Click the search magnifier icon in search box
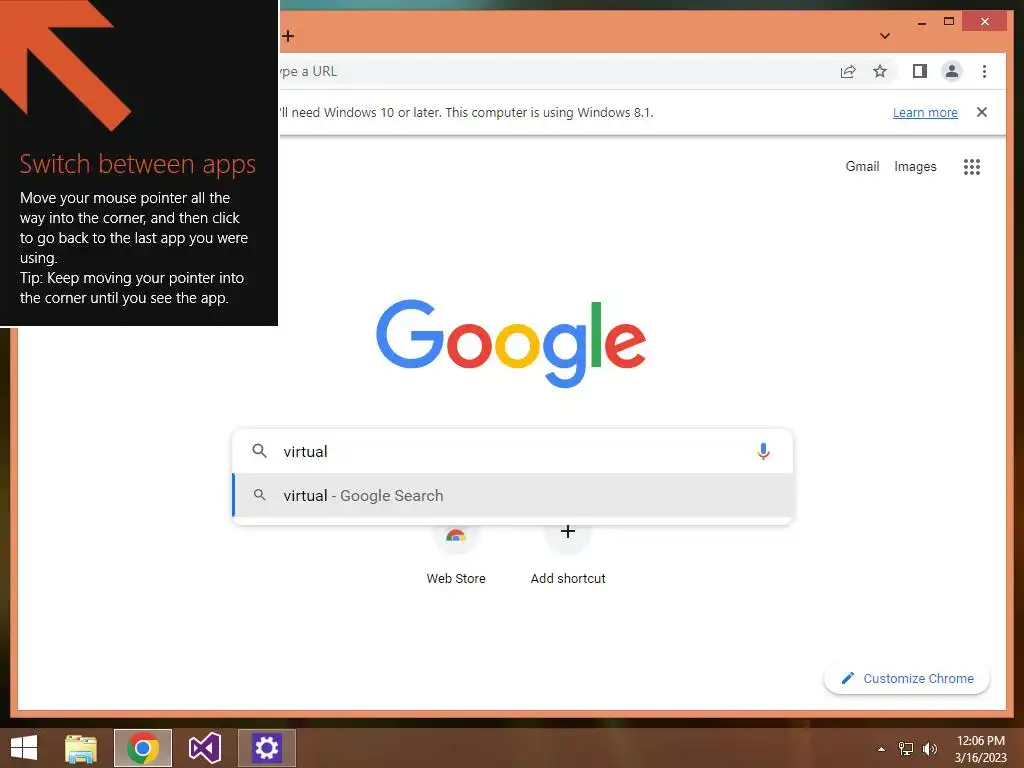 point(259,451)
